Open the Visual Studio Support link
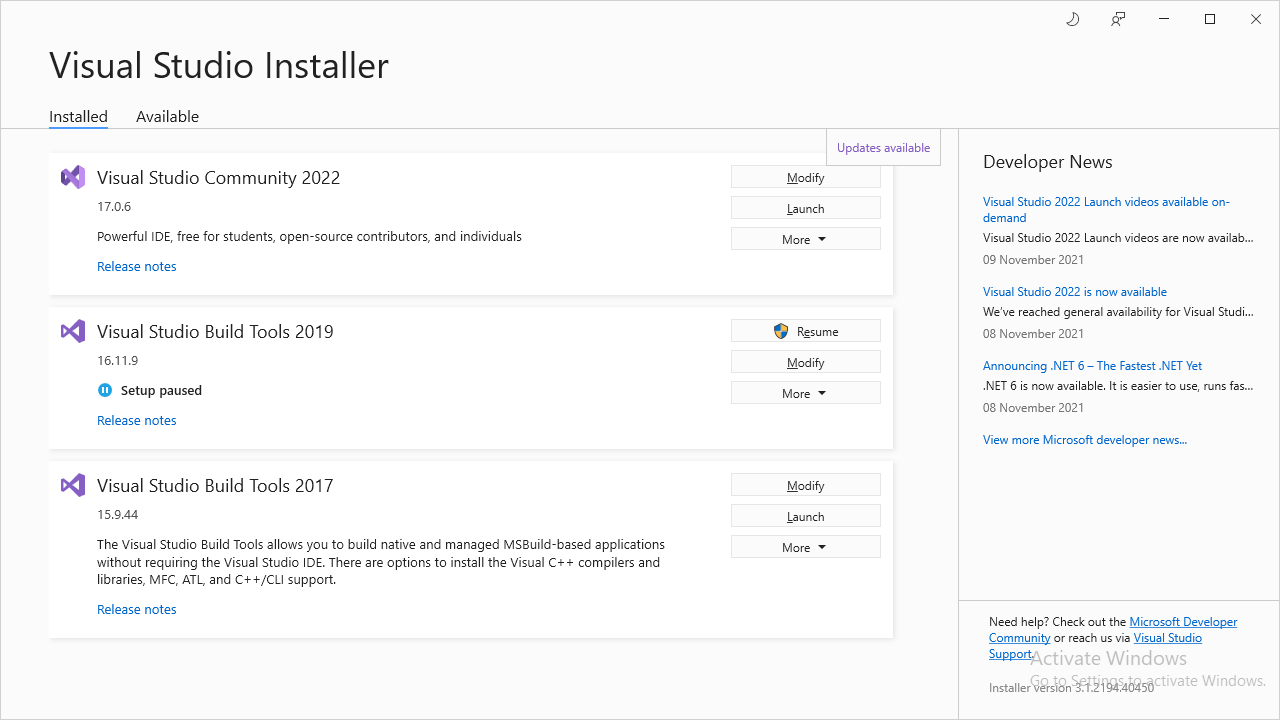 point(1167,637)
